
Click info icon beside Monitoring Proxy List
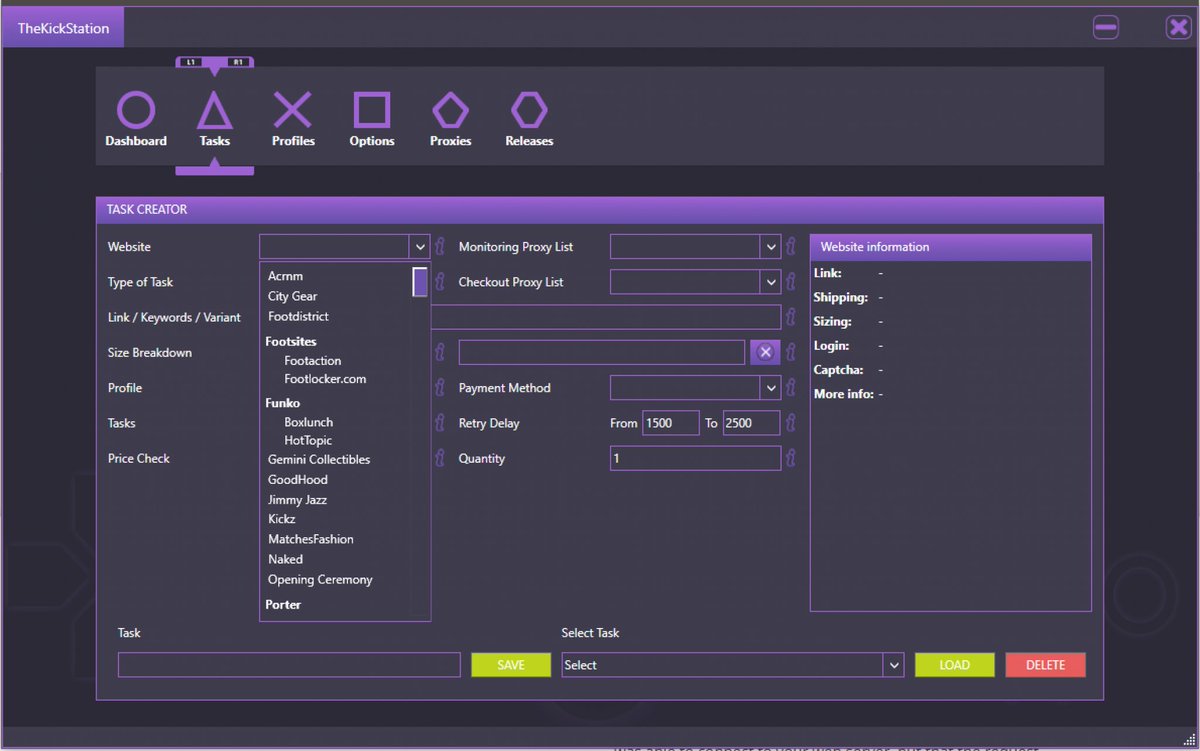791,247
